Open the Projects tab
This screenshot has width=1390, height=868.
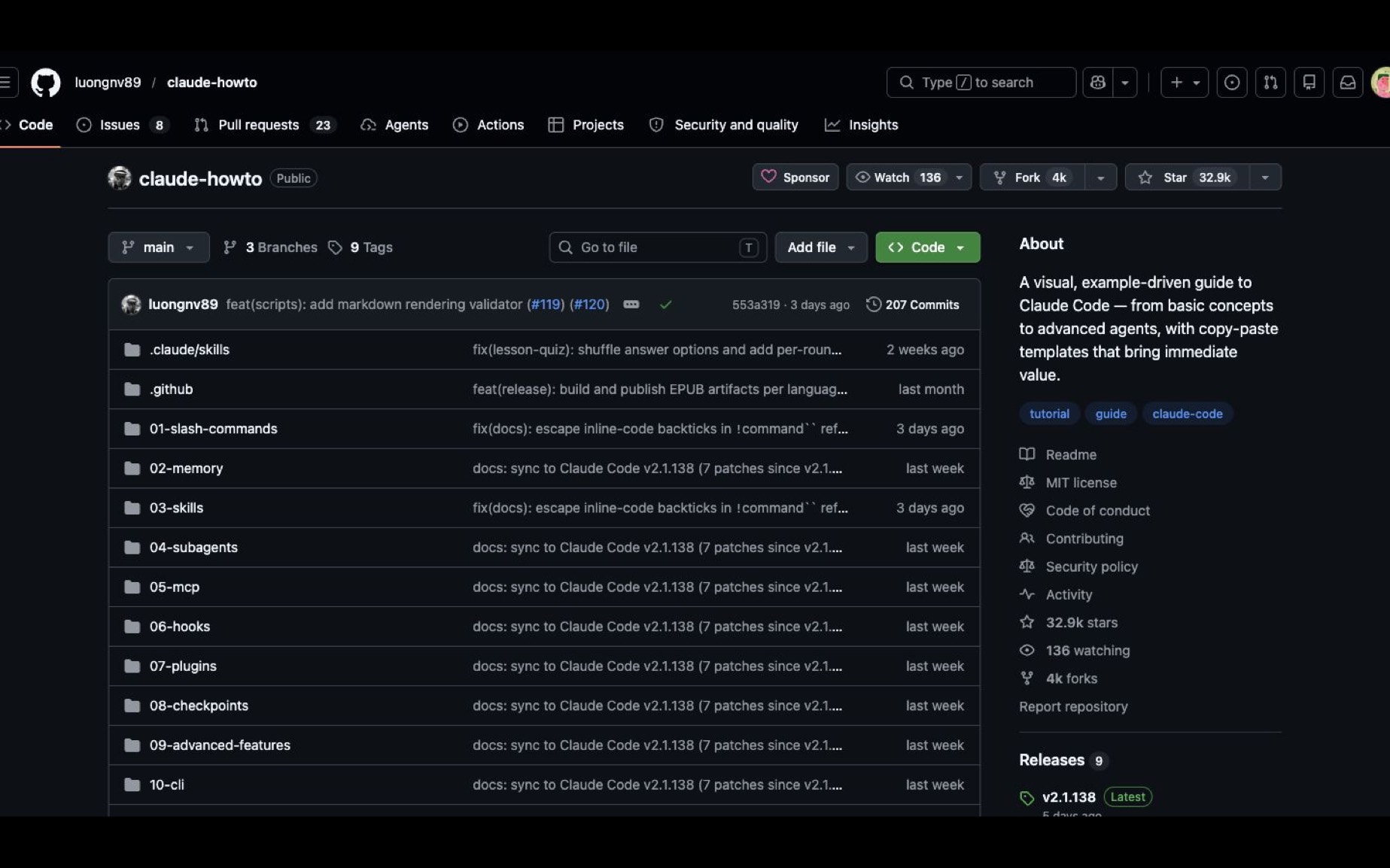[586, 125]
